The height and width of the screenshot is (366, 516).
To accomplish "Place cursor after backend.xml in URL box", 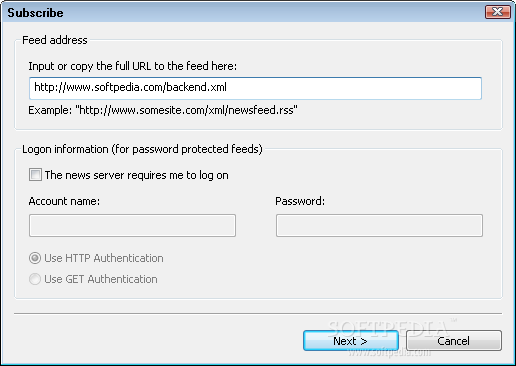I will click(228, 87).
